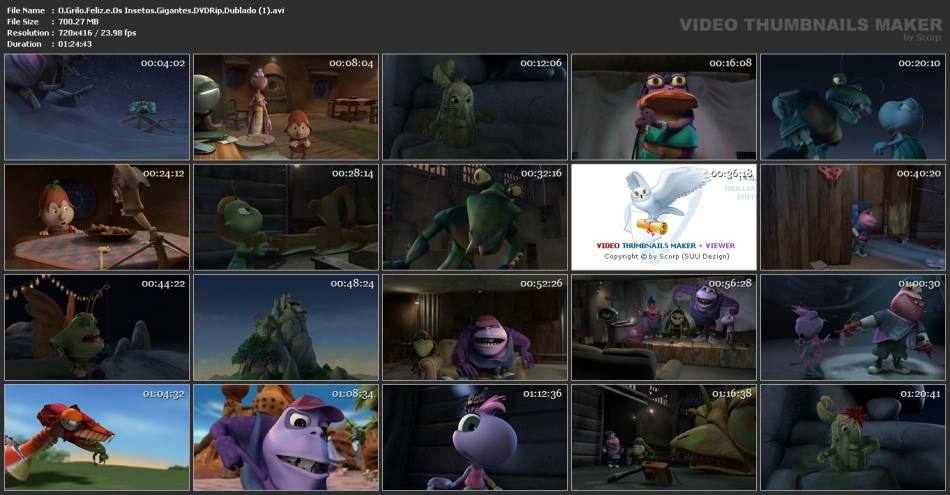
Task: Click the file name O.Grilo.Feliz.e.Os Insetos.Gigantes text
Action: 171,10
